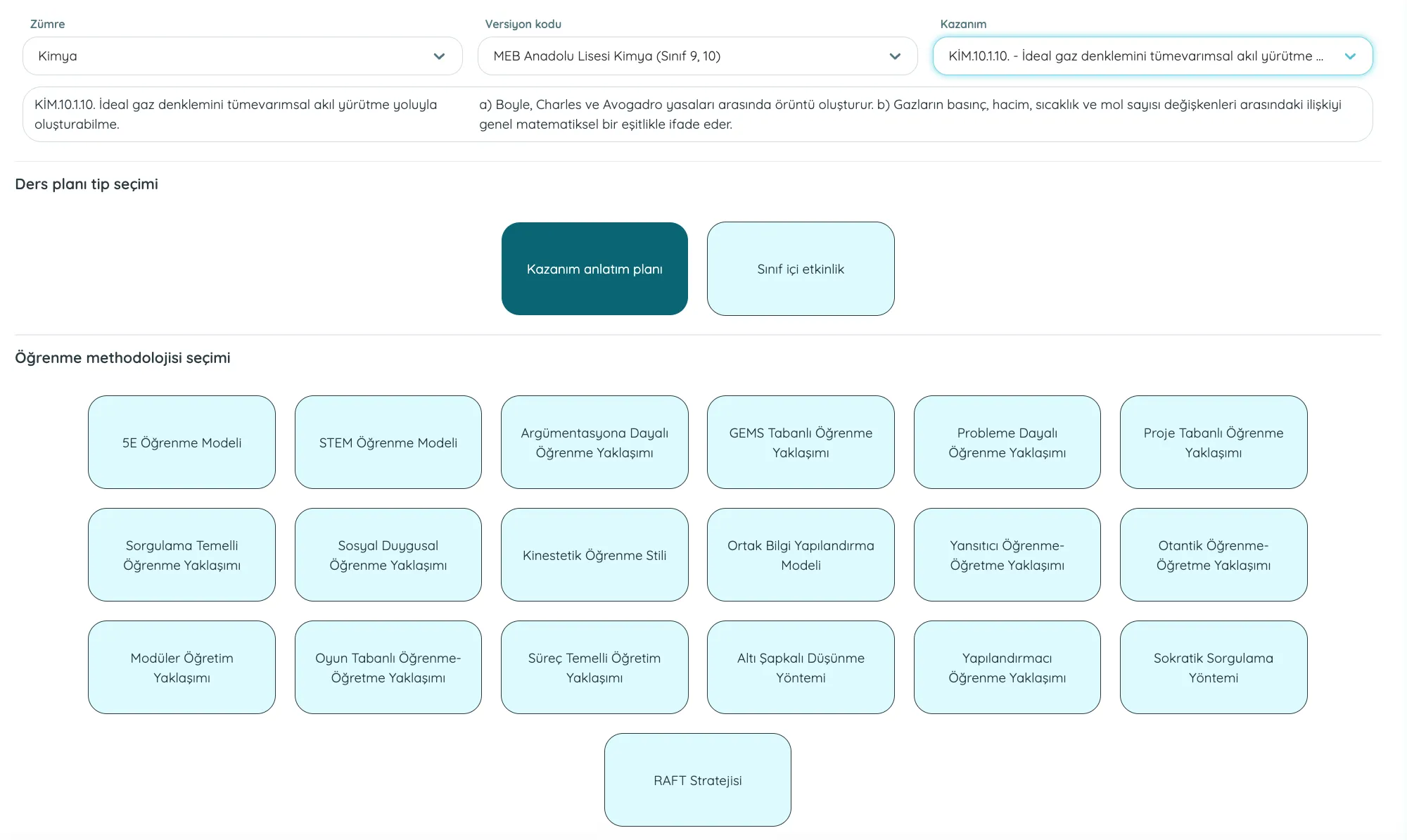Click the text beginning "a) Boyle, Charles ve Avogadro"
1407x840 pixels.
click(910, 114)
